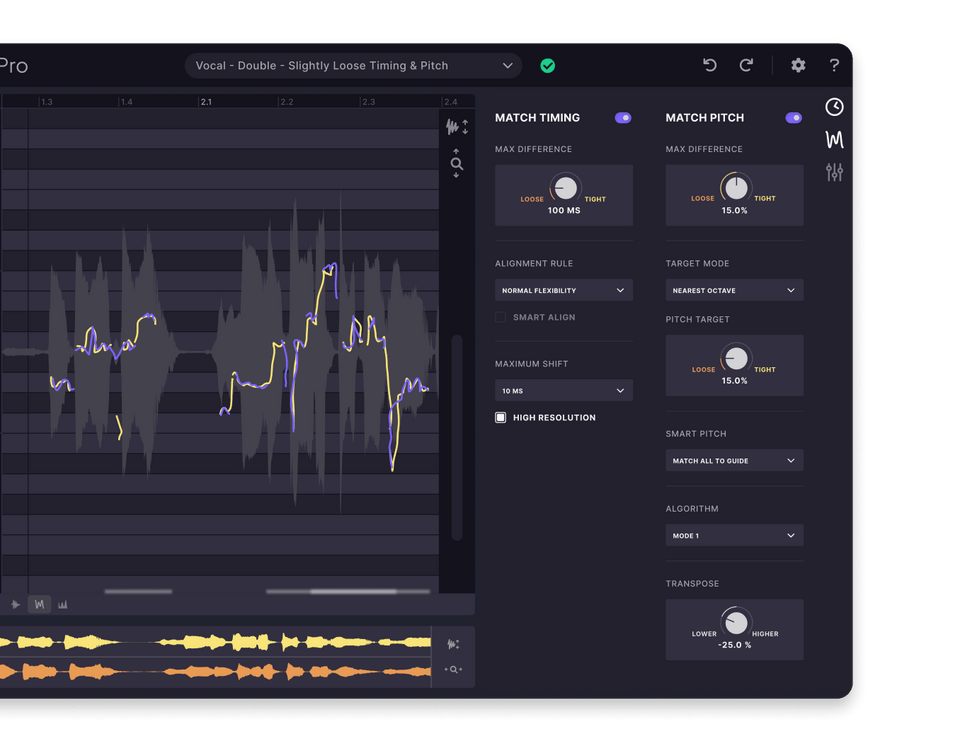Click the undo arrow in the toolbar

(710, 65)
